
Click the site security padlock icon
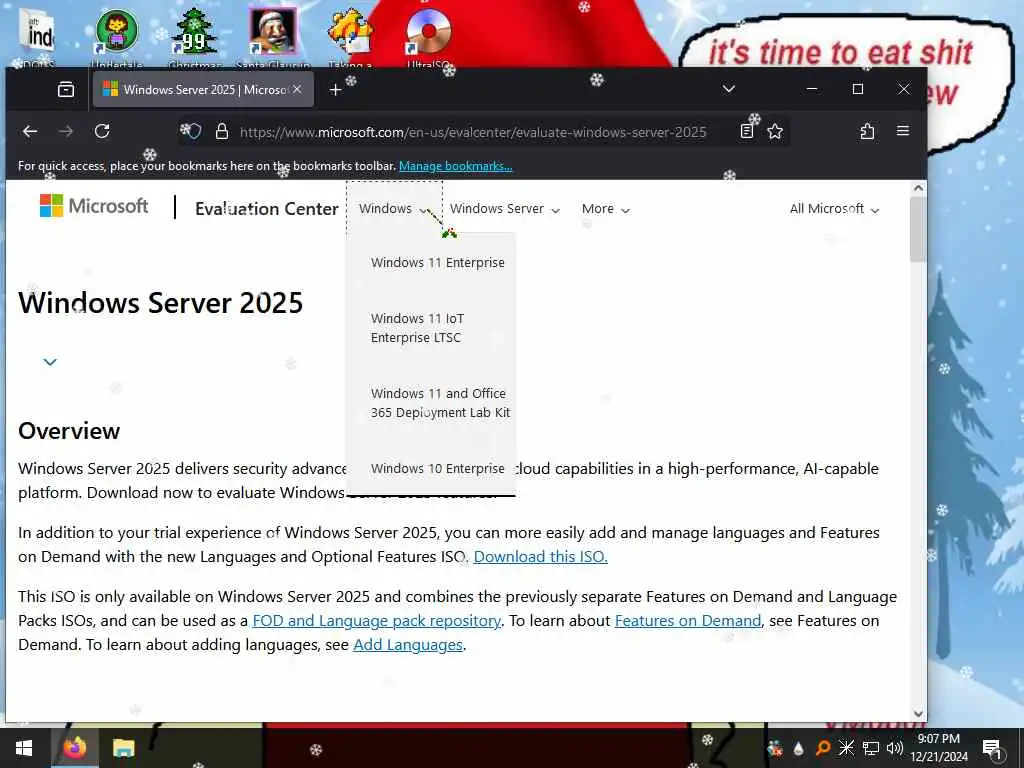click(222, 131)
